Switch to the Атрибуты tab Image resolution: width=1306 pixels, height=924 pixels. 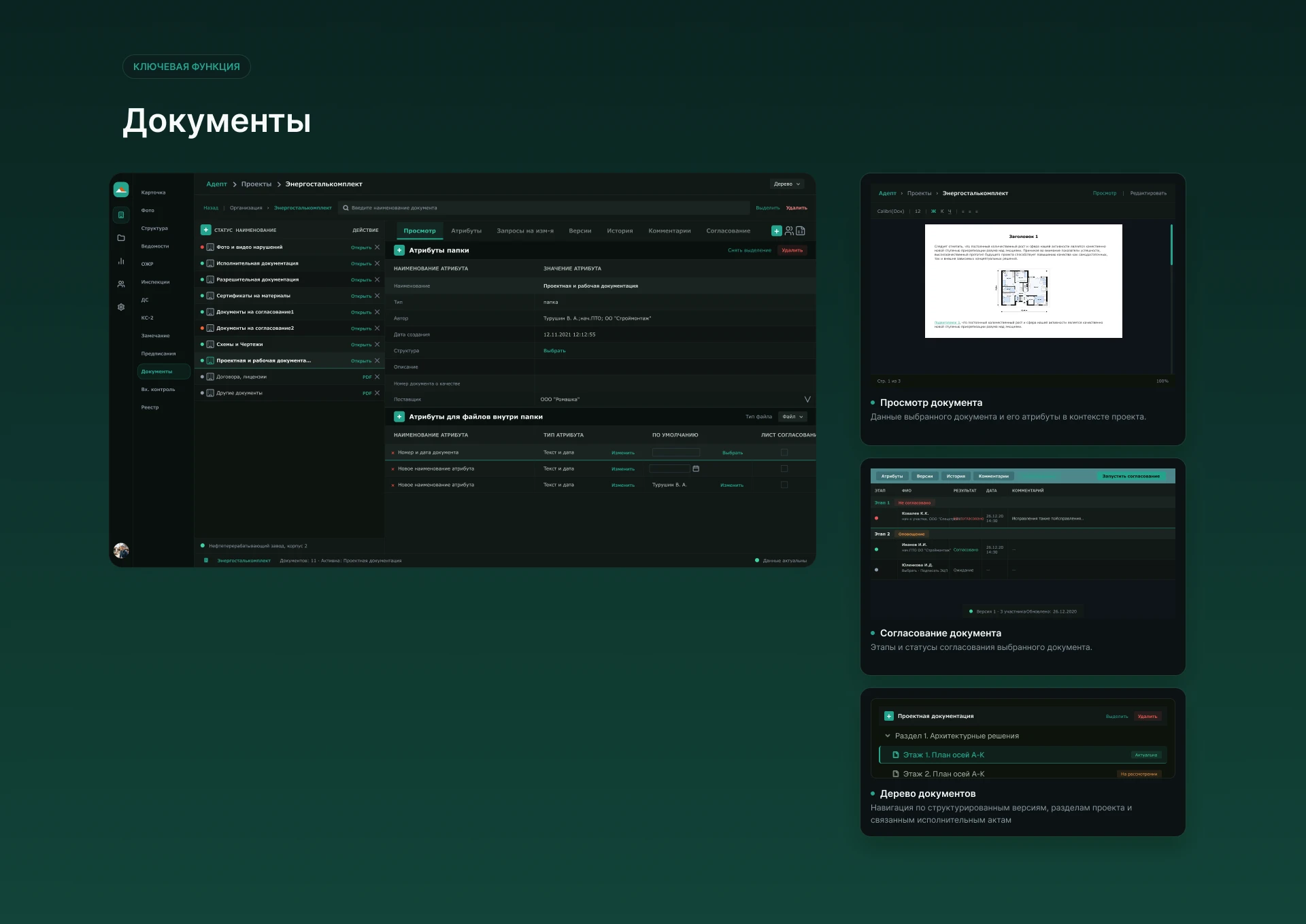[466, 231]
